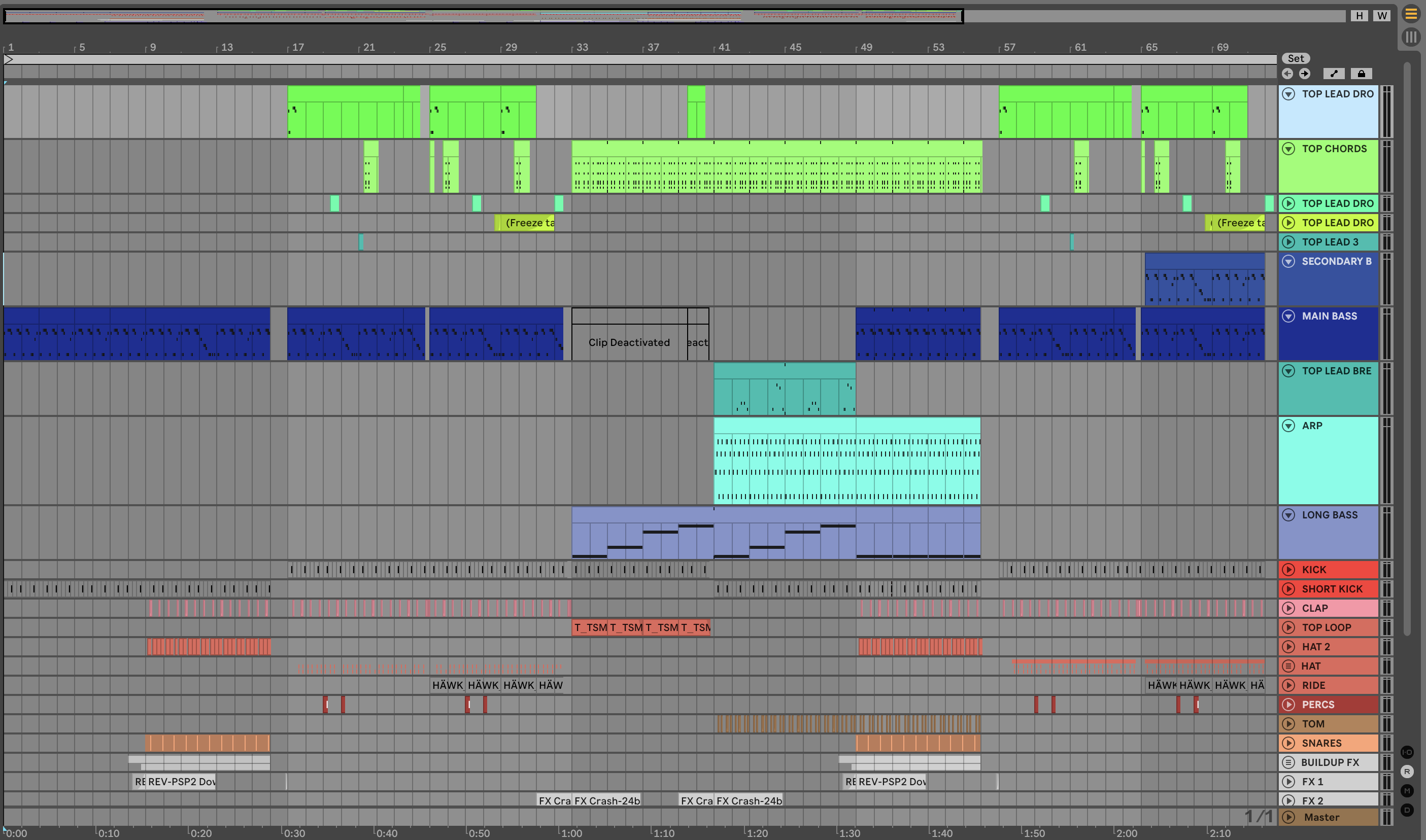
Task: Select the Master track name
Action: point(1321,817)
